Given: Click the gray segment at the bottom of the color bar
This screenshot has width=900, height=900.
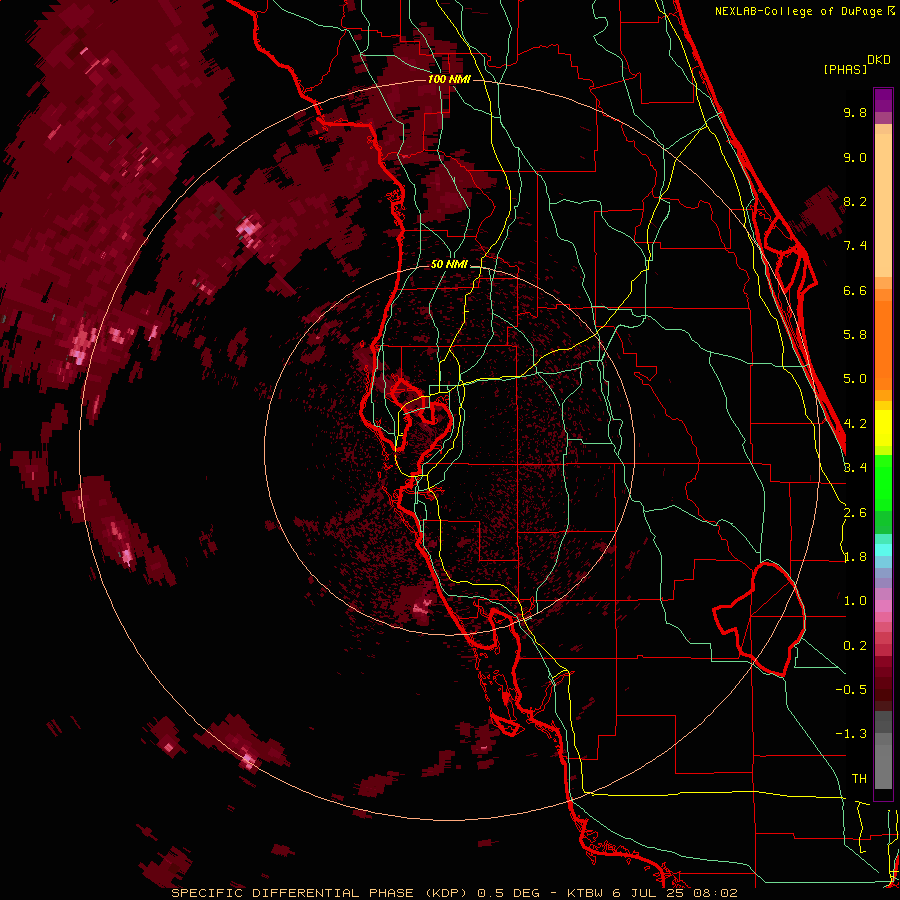Looking at the screenshot, I should [883, 763].
